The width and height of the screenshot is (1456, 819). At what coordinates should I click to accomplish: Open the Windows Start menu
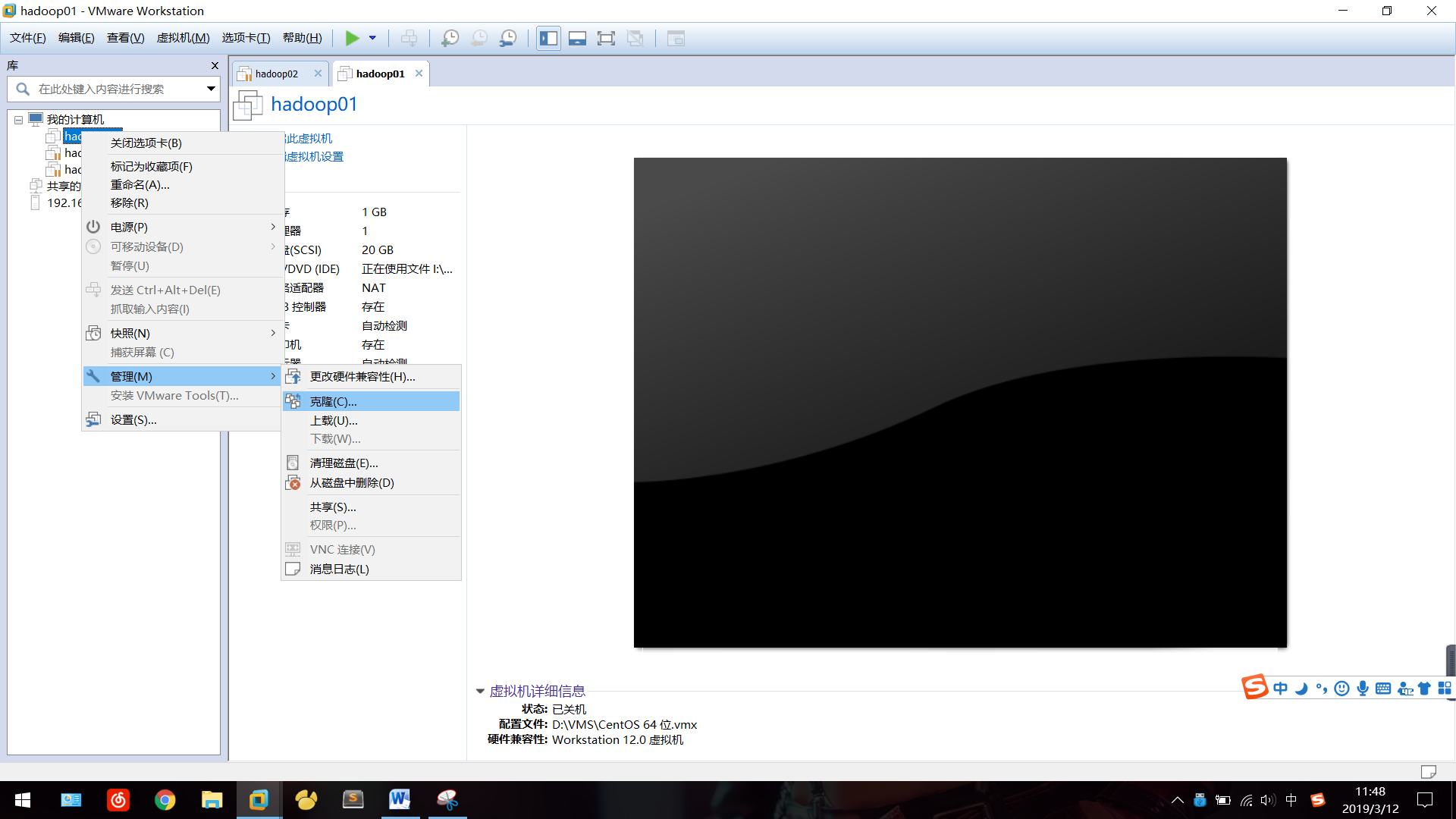click(23, 800)
